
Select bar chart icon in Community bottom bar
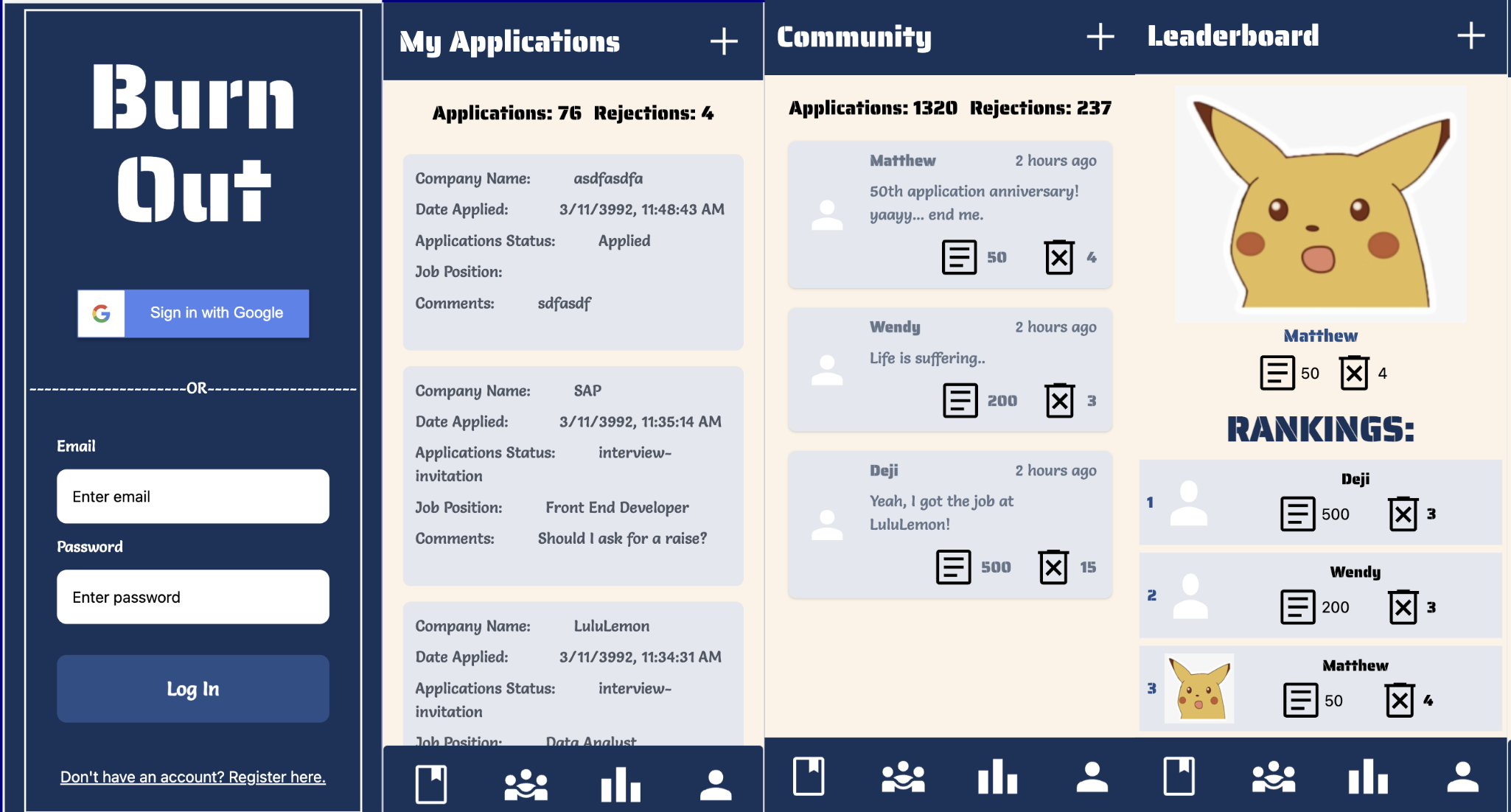(x=998, y=777)
